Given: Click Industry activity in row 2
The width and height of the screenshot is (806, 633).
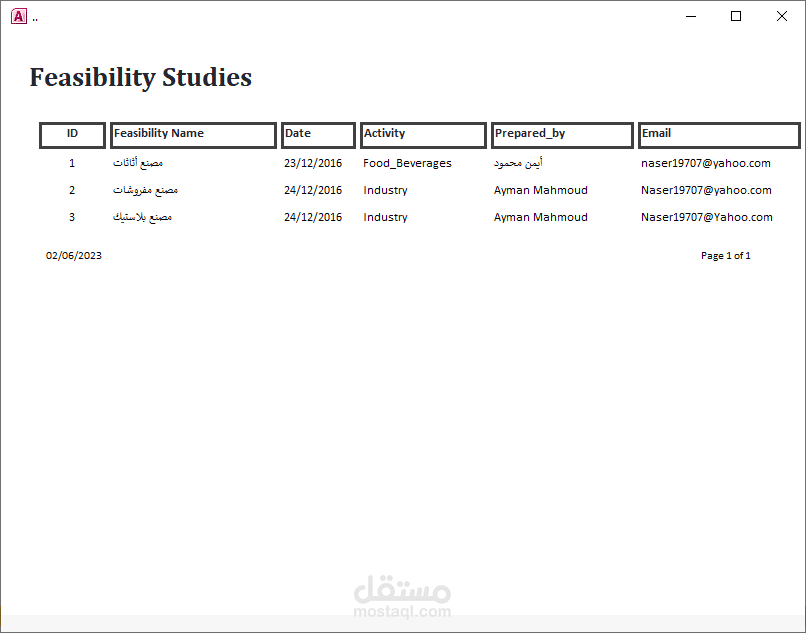Looking at the screenshot, I should coord(386,190).
